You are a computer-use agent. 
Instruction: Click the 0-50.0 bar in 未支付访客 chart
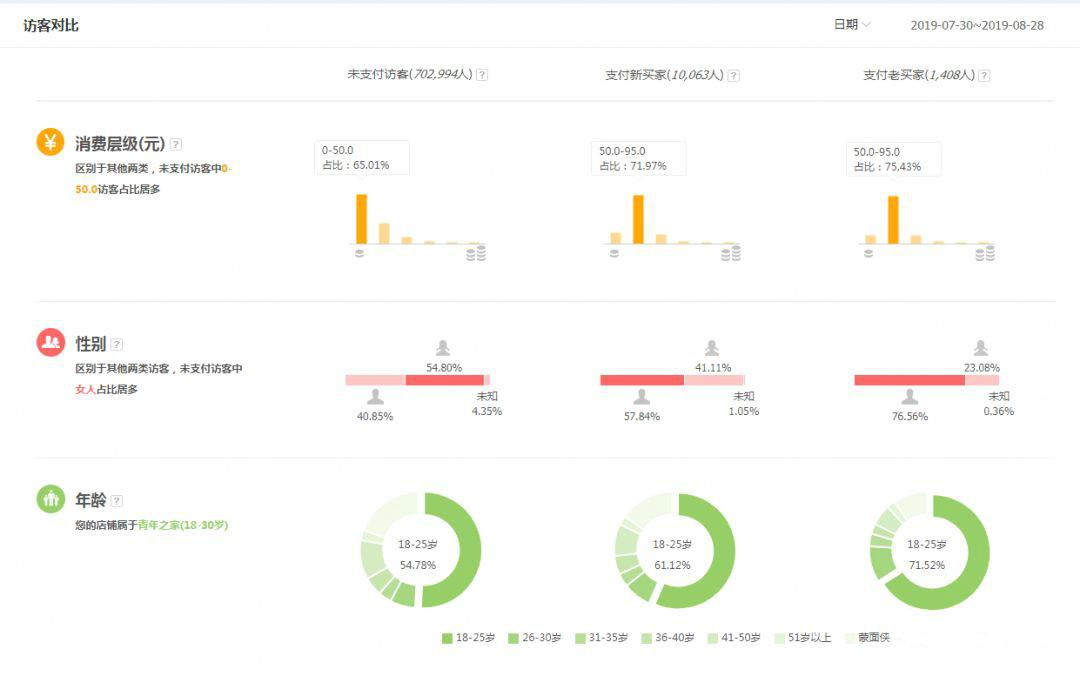pos(362,219)
